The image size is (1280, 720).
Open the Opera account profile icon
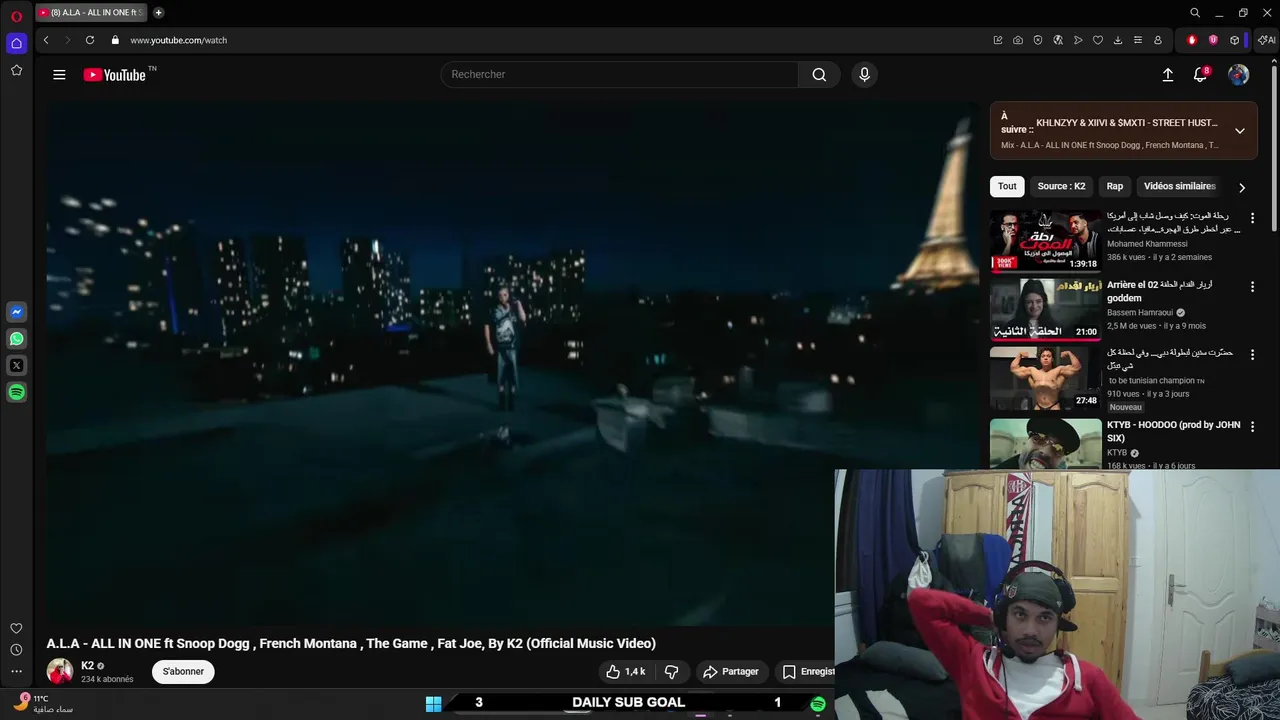click(x=1158, y=40)
